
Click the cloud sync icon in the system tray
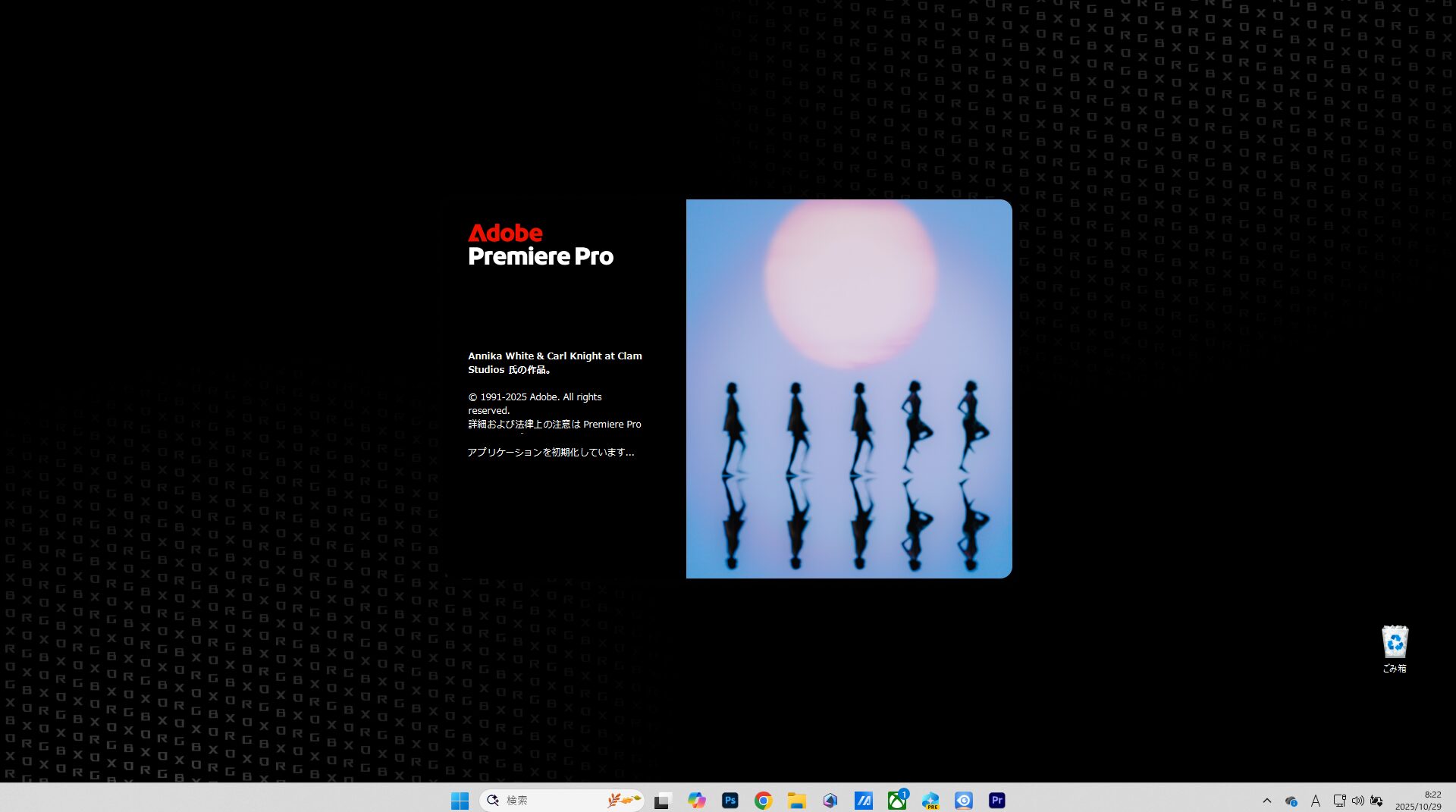(x=1291, y=801)
